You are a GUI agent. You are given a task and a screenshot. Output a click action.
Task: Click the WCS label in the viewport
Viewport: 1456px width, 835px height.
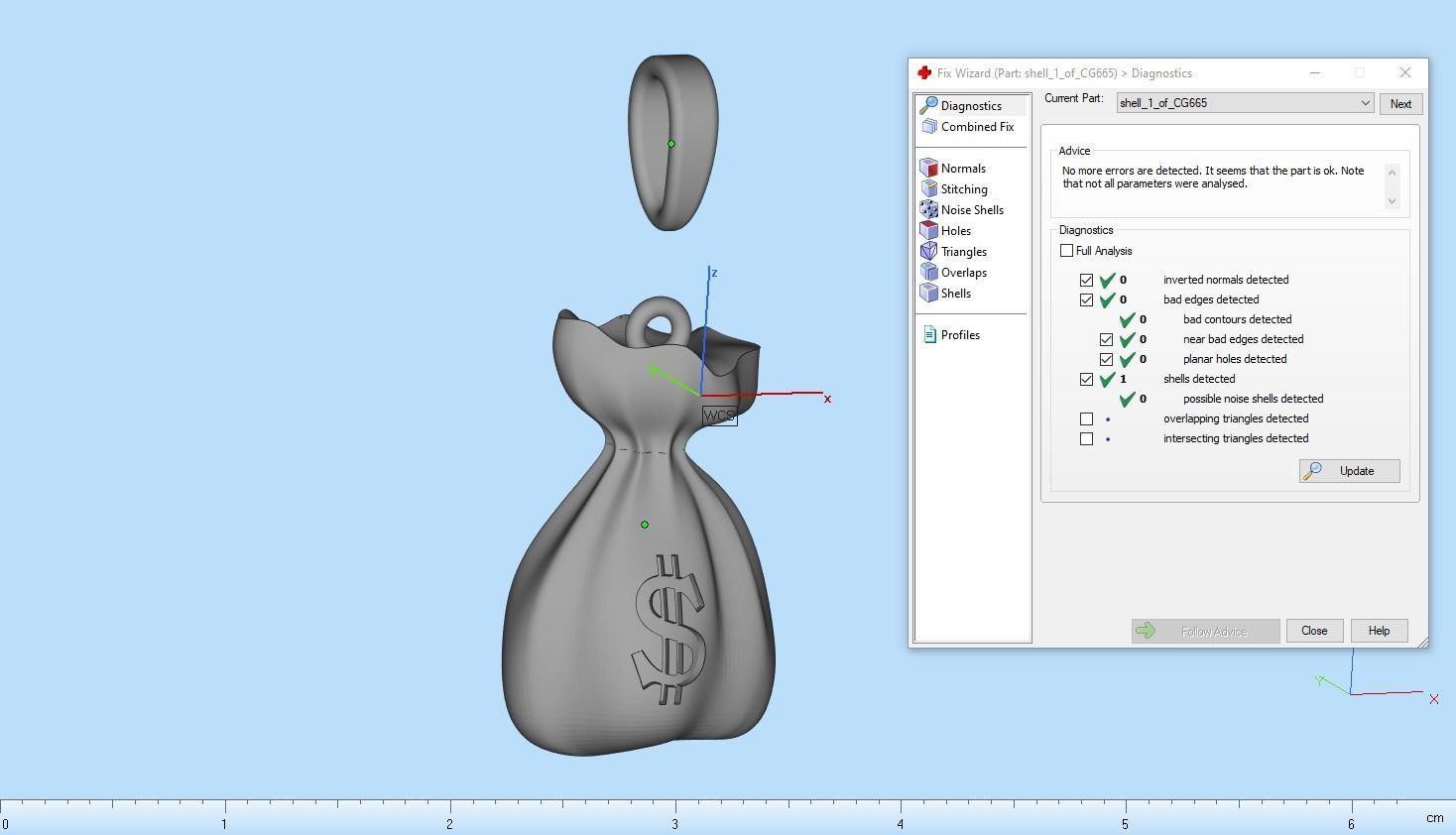tap(720, 417)
